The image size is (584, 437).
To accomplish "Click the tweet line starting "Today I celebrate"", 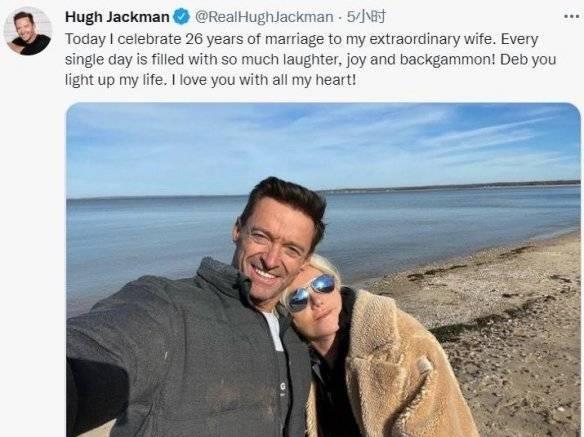I will tap(301, 39).
